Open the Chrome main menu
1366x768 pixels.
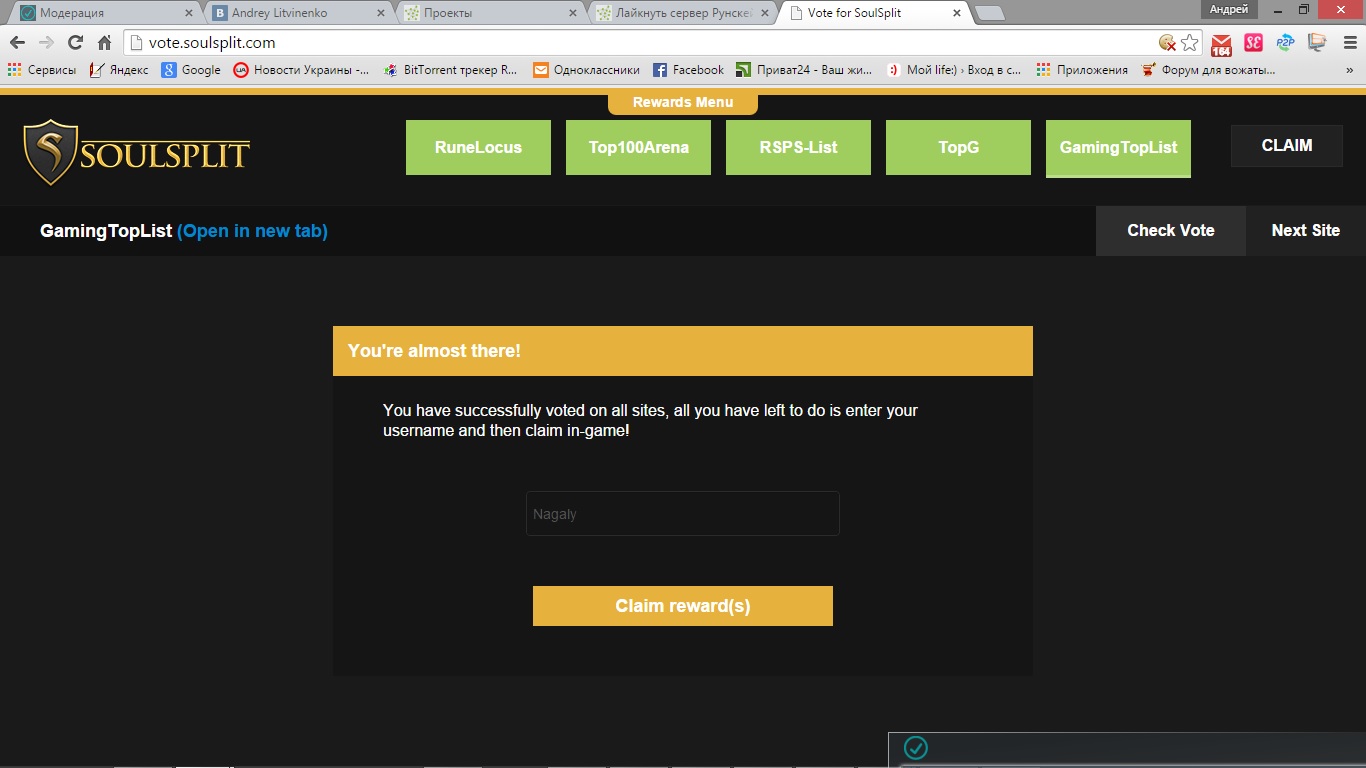(x=1349, y=43)
